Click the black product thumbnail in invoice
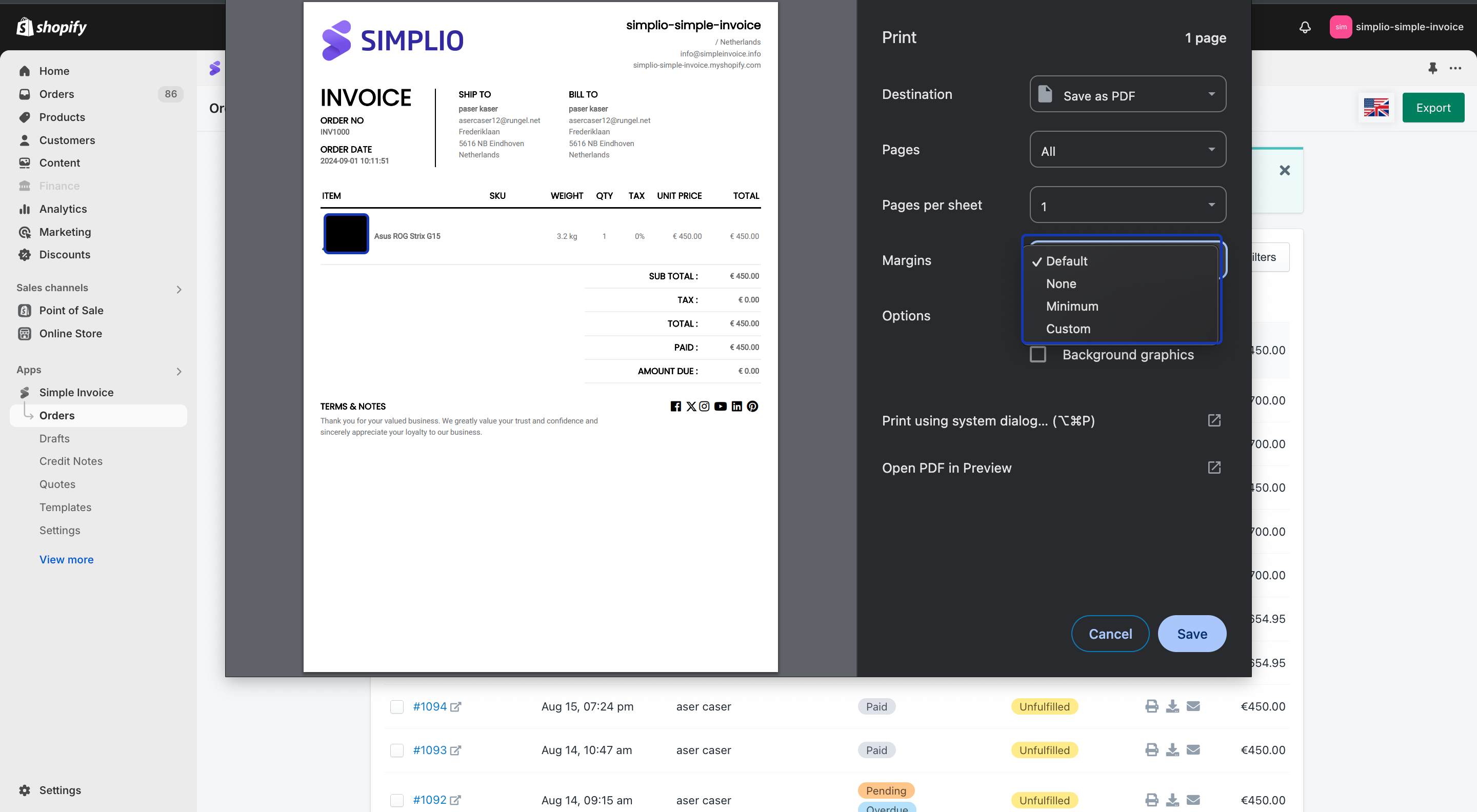 (346, 234)
